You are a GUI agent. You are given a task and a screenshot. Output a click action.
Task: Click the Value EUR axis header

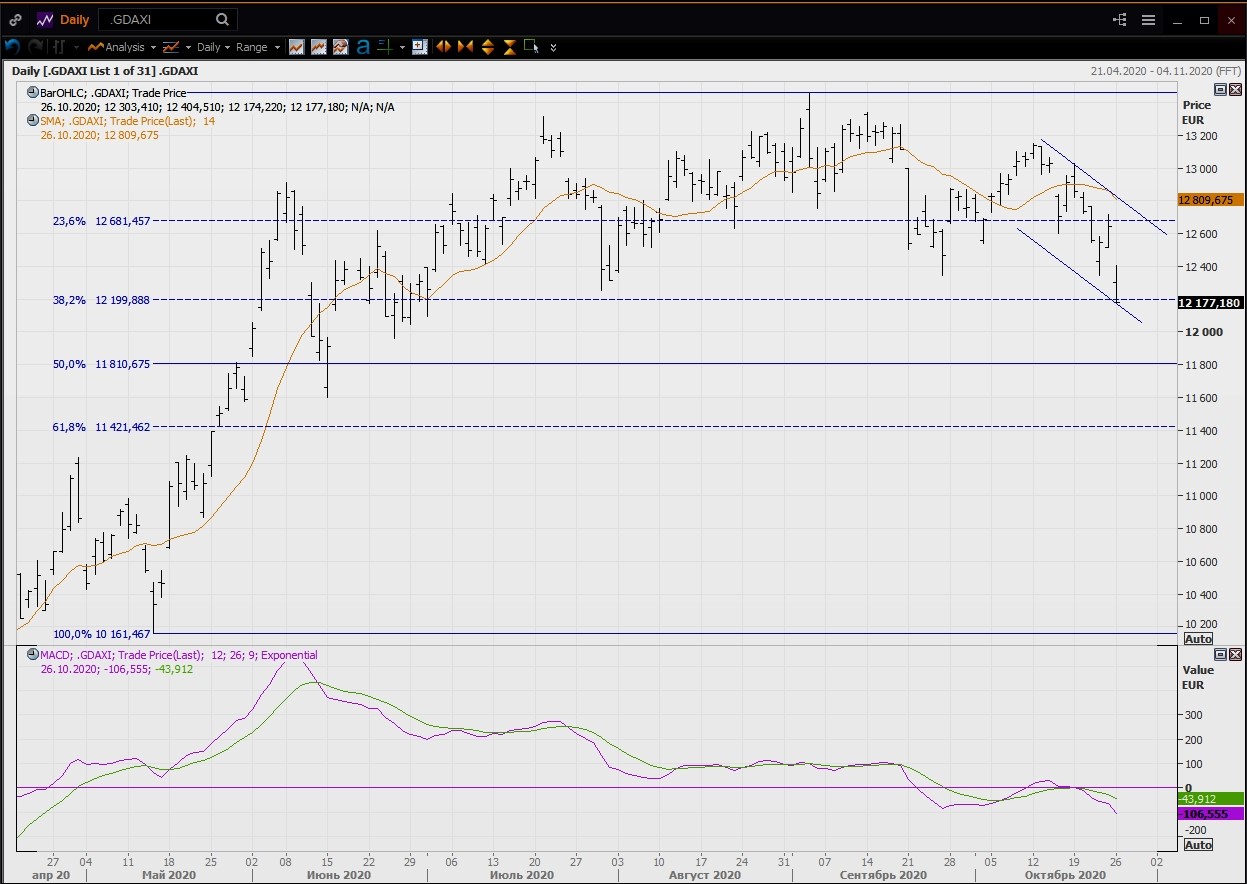coord(1197,677)
